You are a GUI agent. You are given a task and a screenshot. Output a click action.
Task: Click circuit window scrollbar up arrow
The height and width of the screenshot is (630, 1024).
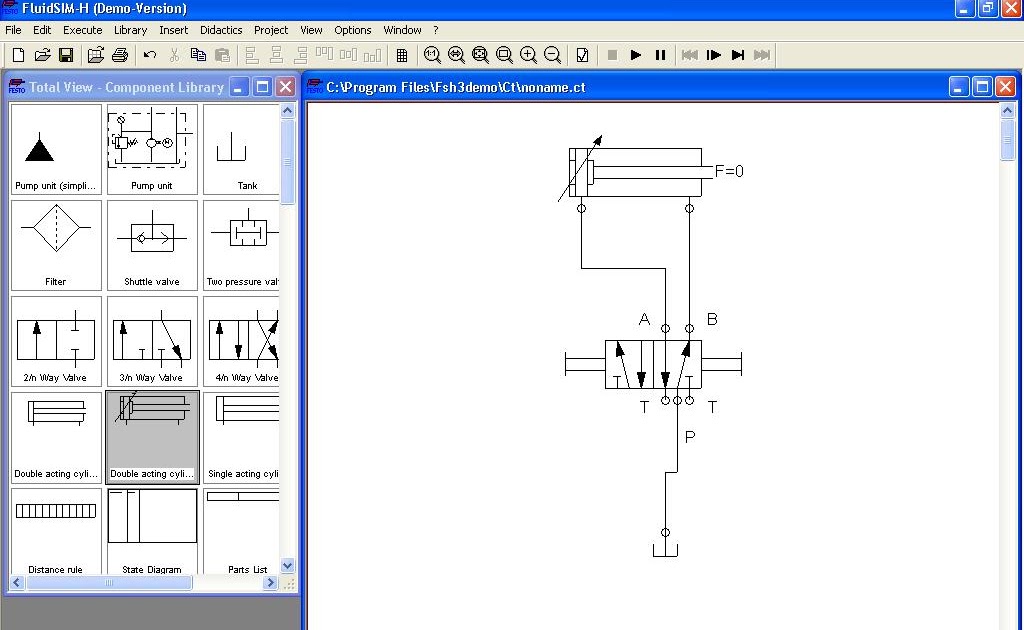coord(1007,110)
